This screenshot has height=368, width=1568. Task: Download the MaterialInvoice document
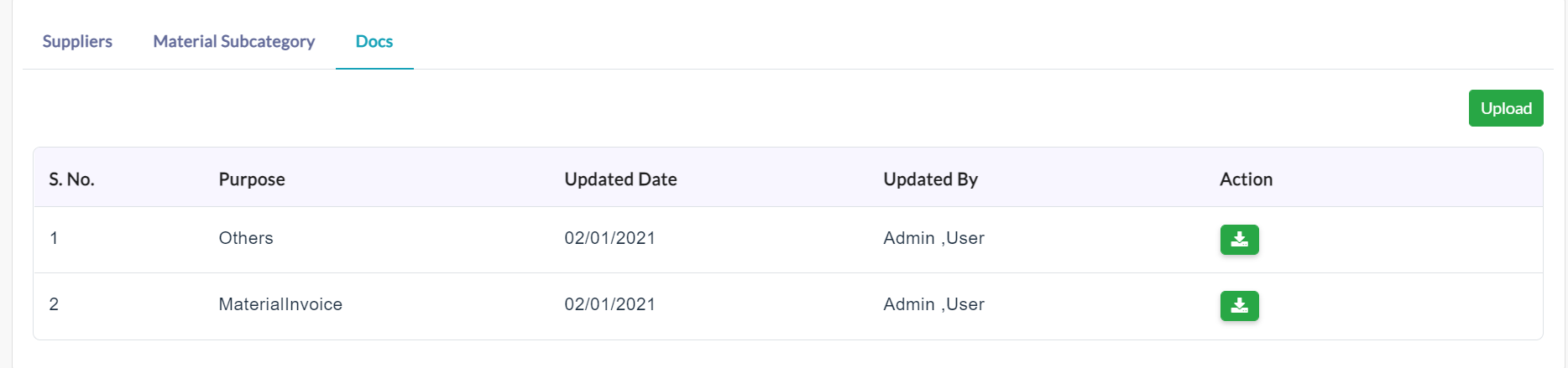(1239, 306)
